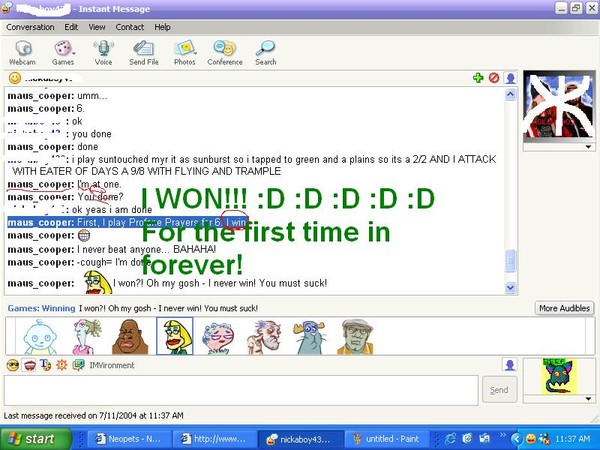Click the More Audibles button
This screenshot has width=600, height=450.
pos(562,308)
